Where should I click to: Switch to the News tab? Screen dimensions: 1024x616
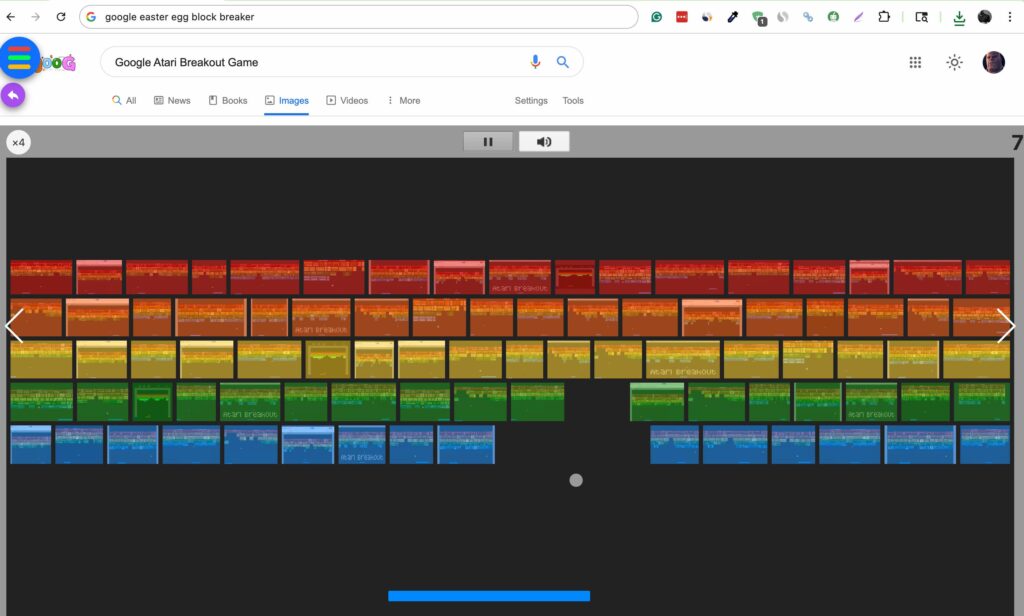[172, 101]
